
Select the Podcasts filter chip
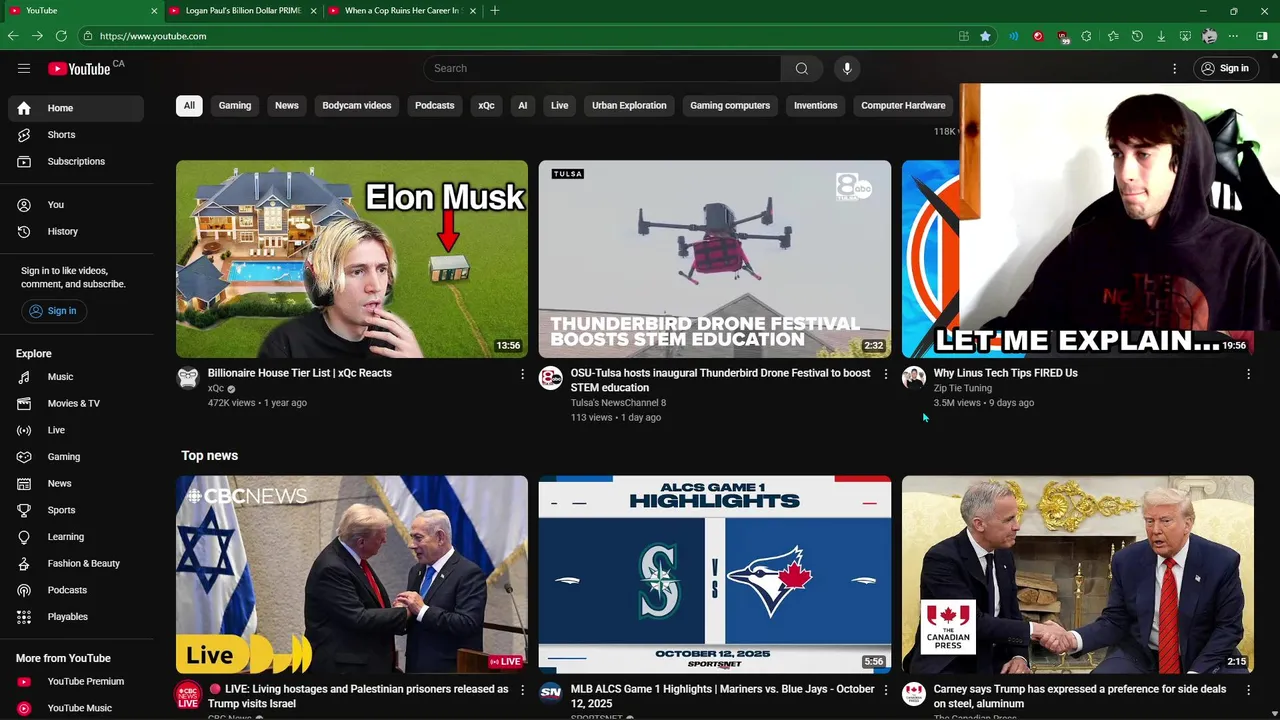435,105
